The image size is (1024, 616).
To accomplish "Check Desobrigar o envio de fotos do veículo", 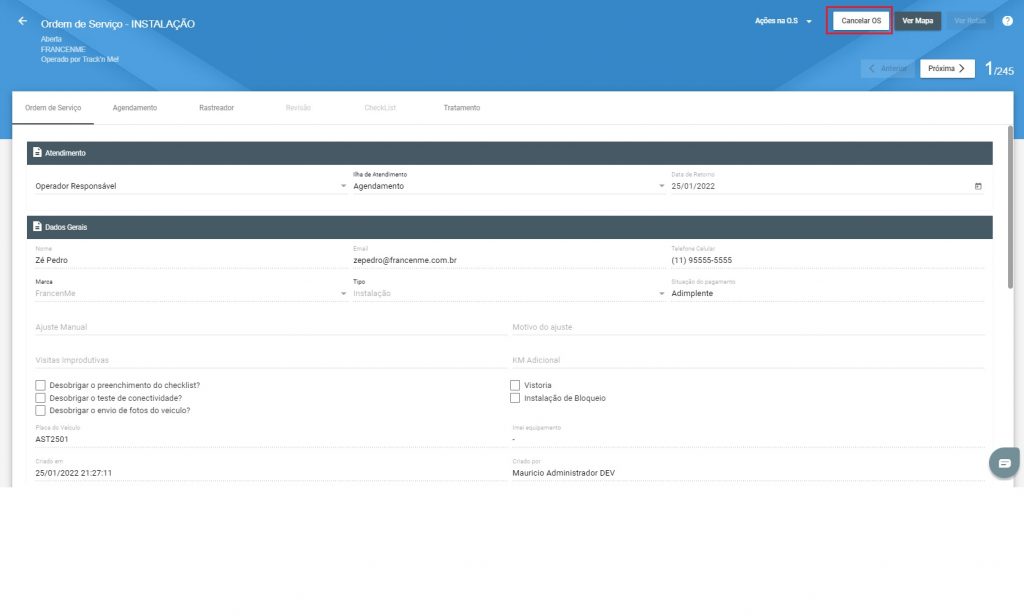I will [40, 411].
